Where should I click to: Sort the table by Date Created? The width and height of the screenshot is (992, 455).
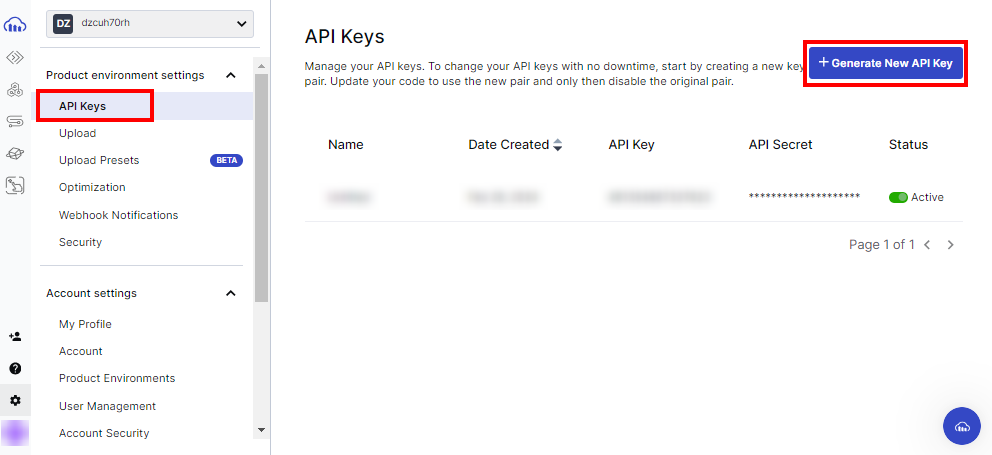(x=557, y=145)
